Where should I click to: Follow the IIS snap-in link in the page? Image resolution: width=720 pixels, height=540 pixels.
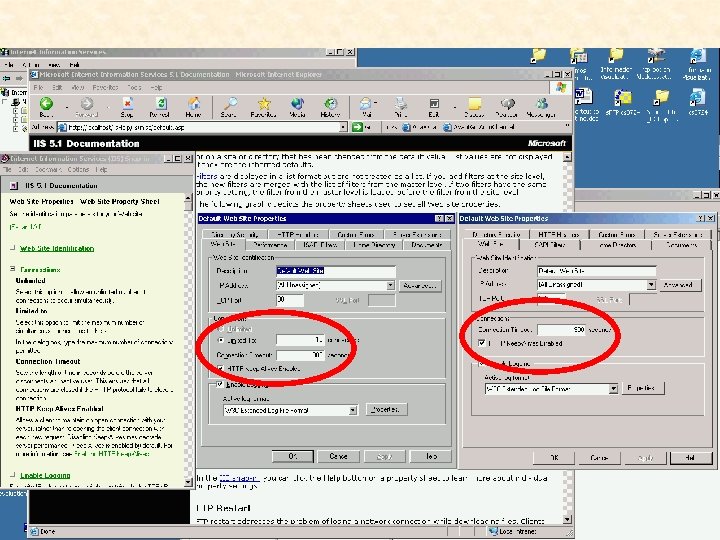point(239,478)
